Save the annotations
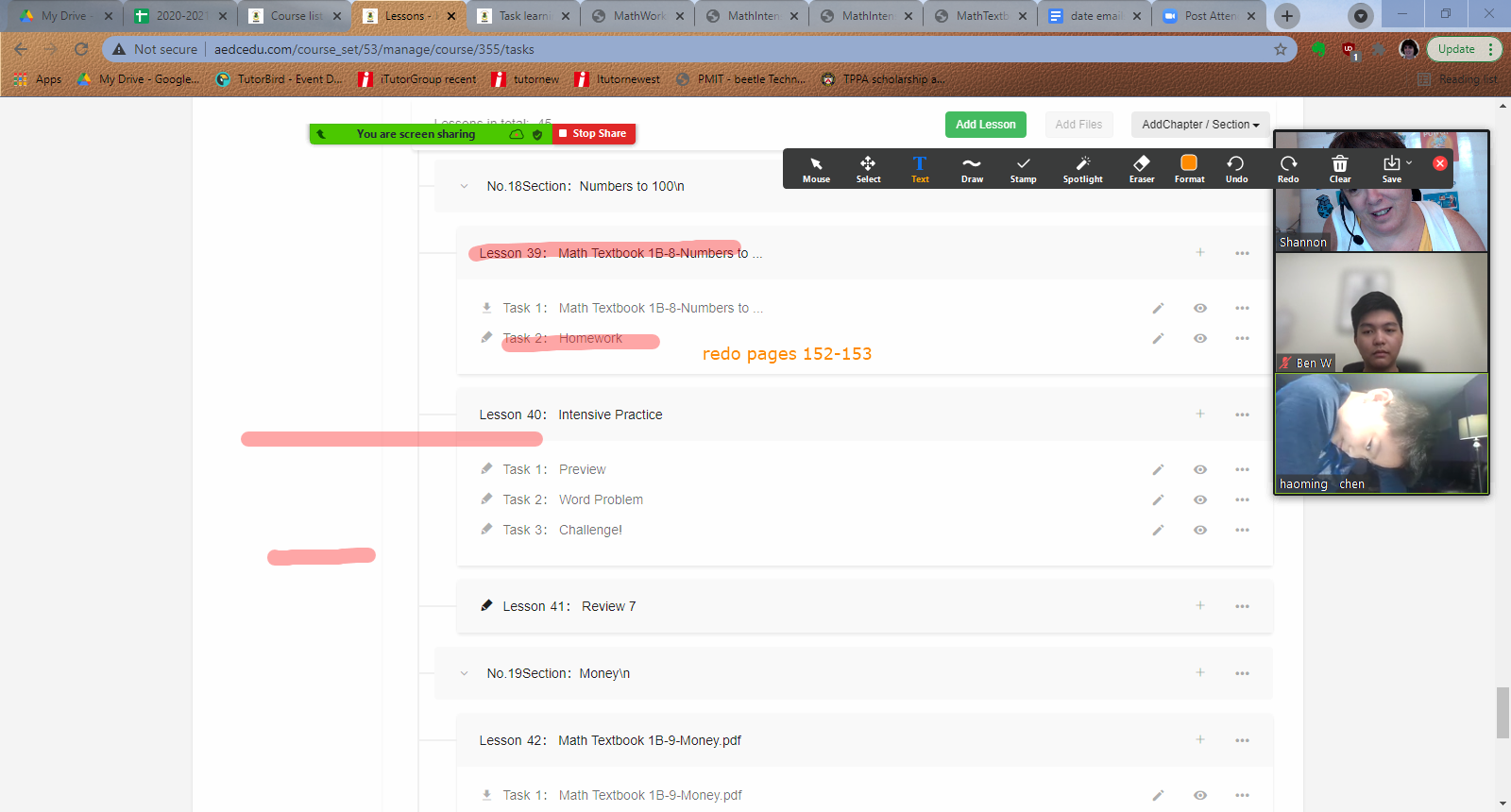The image size is (1511, 812). (x=1392, y=169)
